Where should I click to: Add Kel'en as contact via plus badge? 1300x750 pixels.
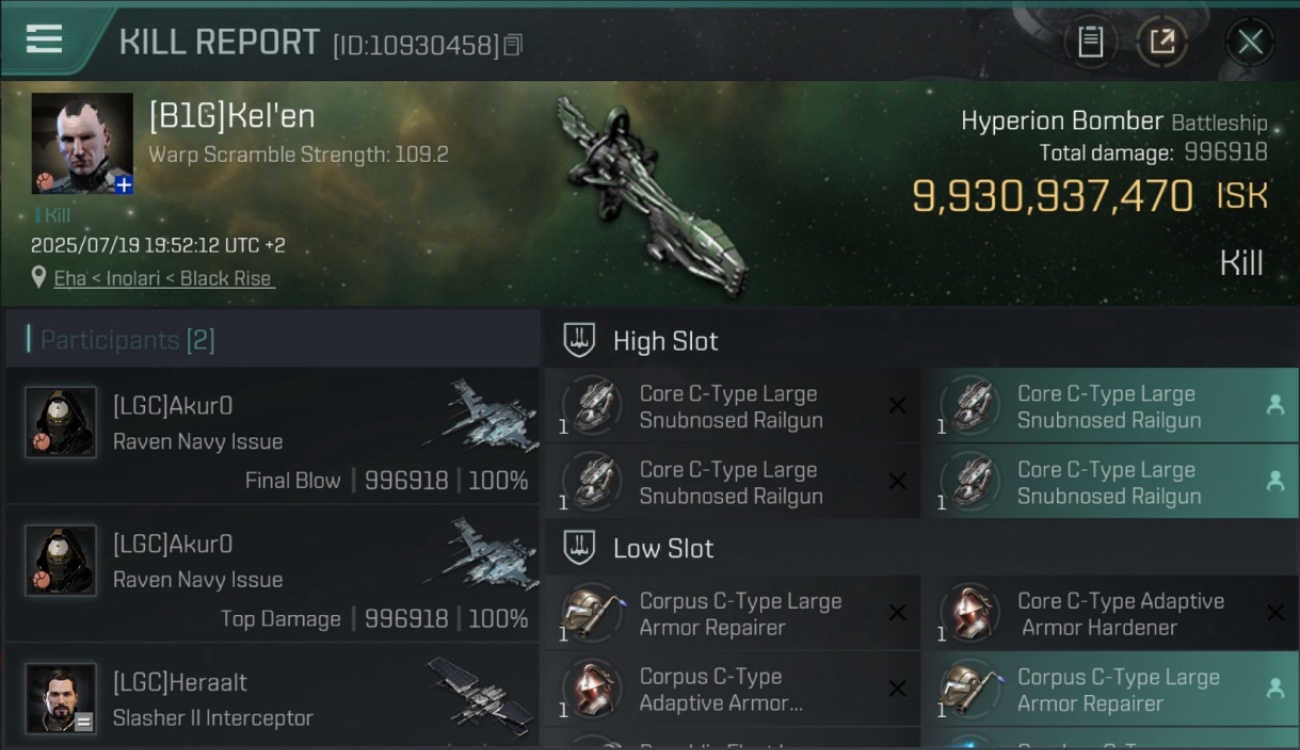123,184
